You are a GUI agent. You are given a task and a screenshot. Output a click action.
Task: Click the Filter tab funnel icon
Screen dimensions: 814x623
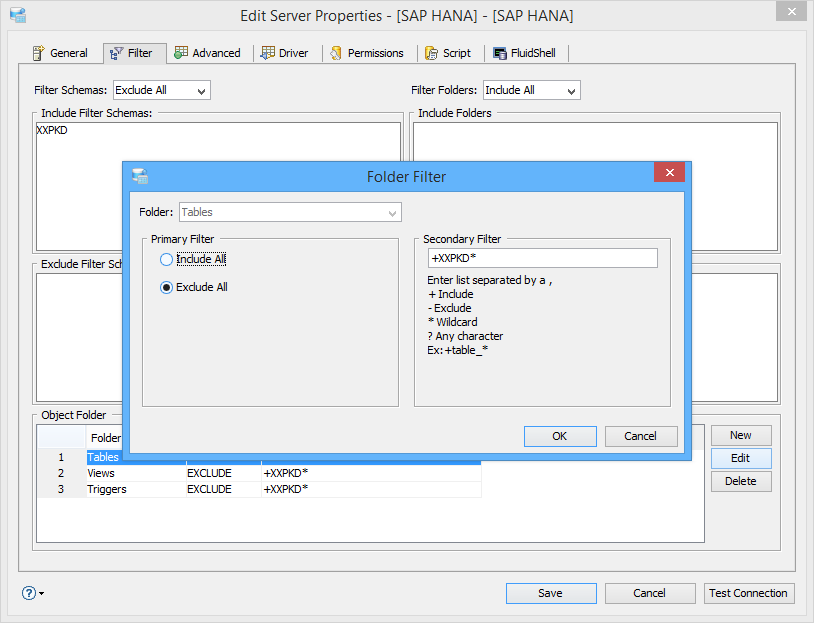click(x=116, y=53)
